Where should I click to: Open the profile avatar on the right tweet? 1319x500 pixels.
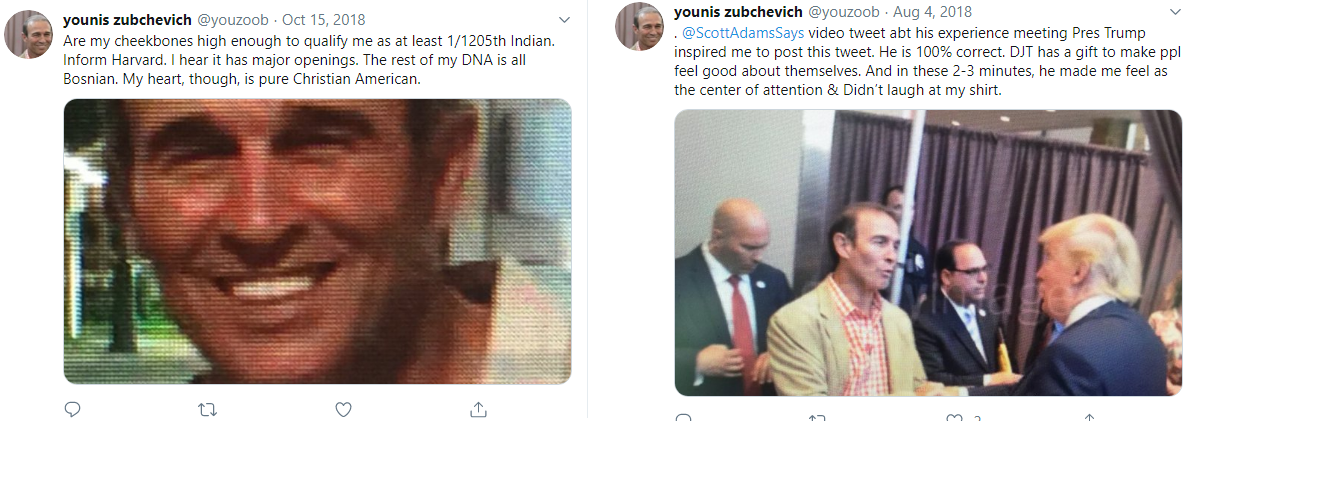point(640,26)
